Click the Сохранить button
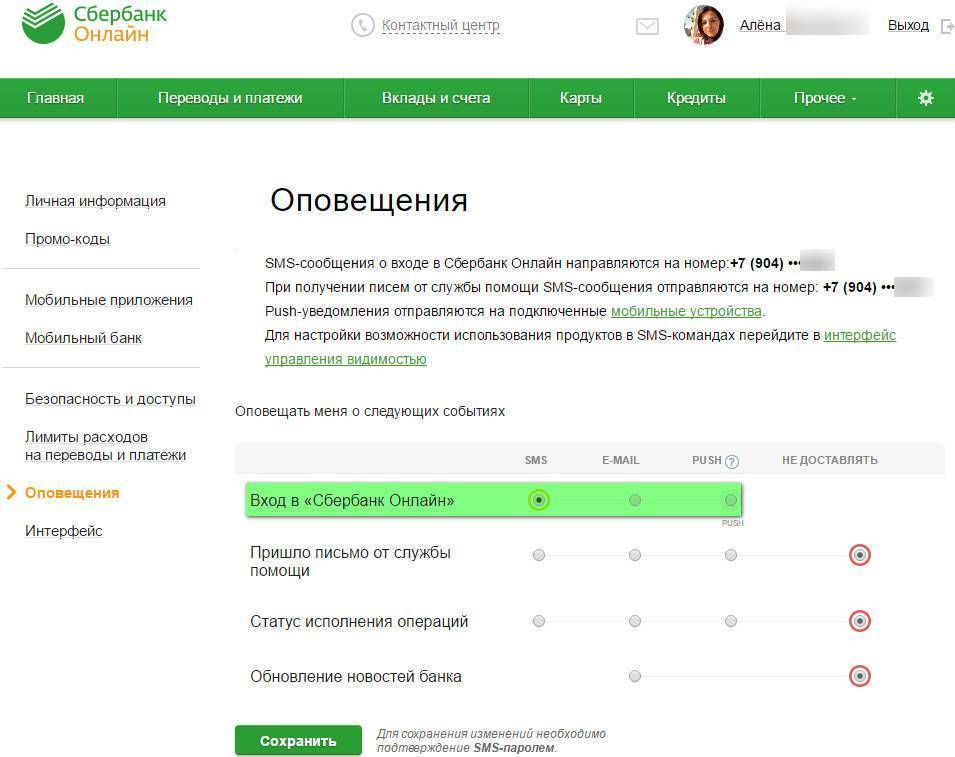955x757 pixels. pos(298,741)
